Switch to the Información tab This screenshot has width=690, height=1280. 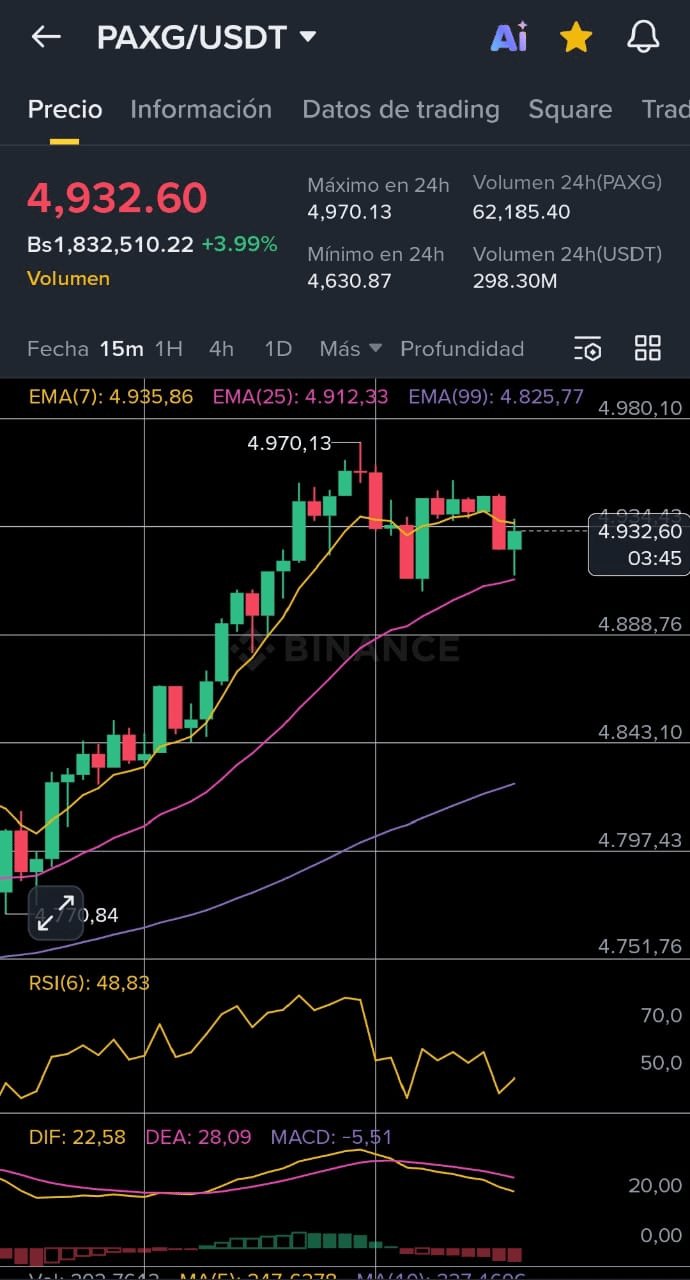click(201, 109)
